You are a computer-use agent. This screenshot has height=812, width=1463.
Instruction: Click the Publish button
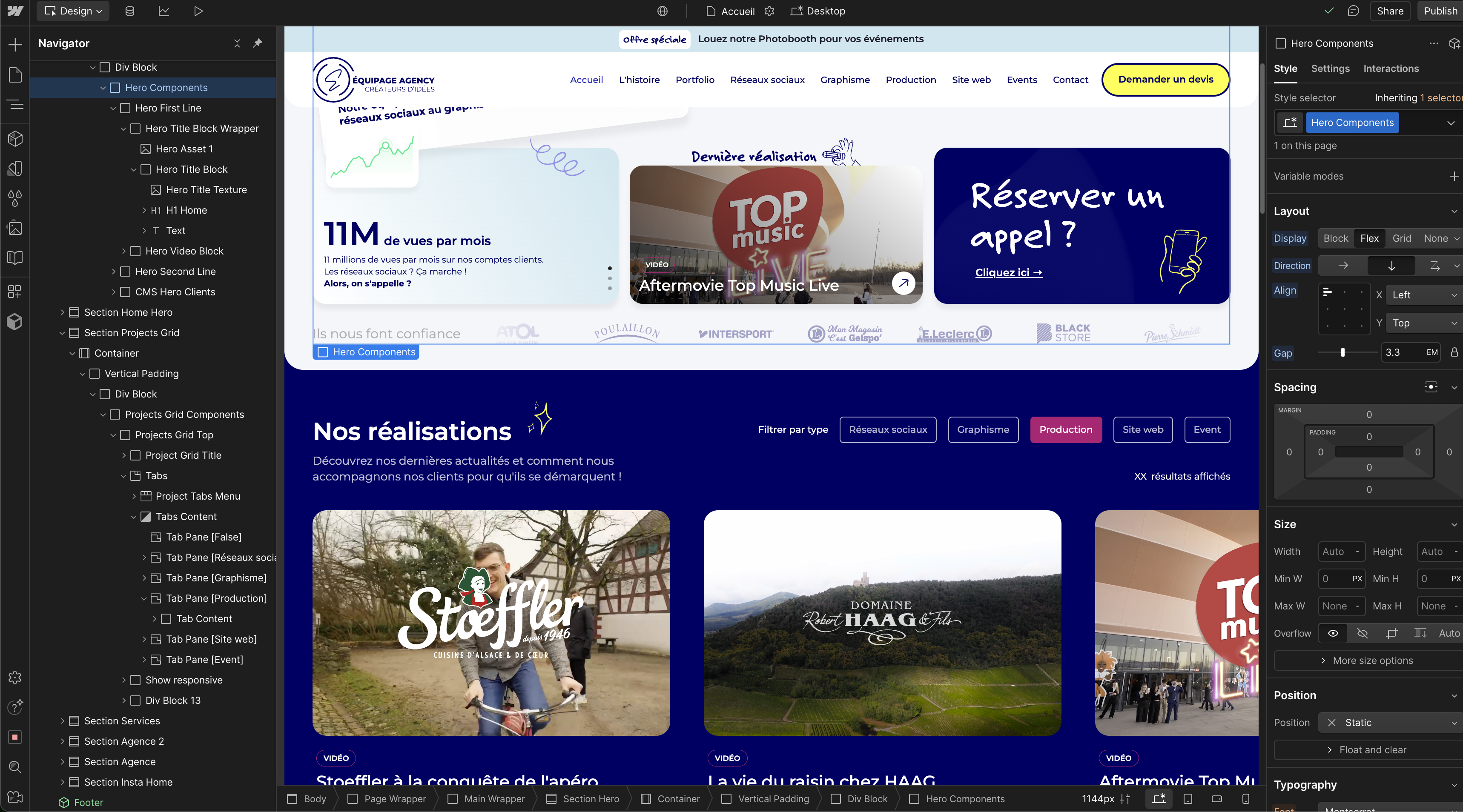pyautogui.click(x=1440, y=11)
